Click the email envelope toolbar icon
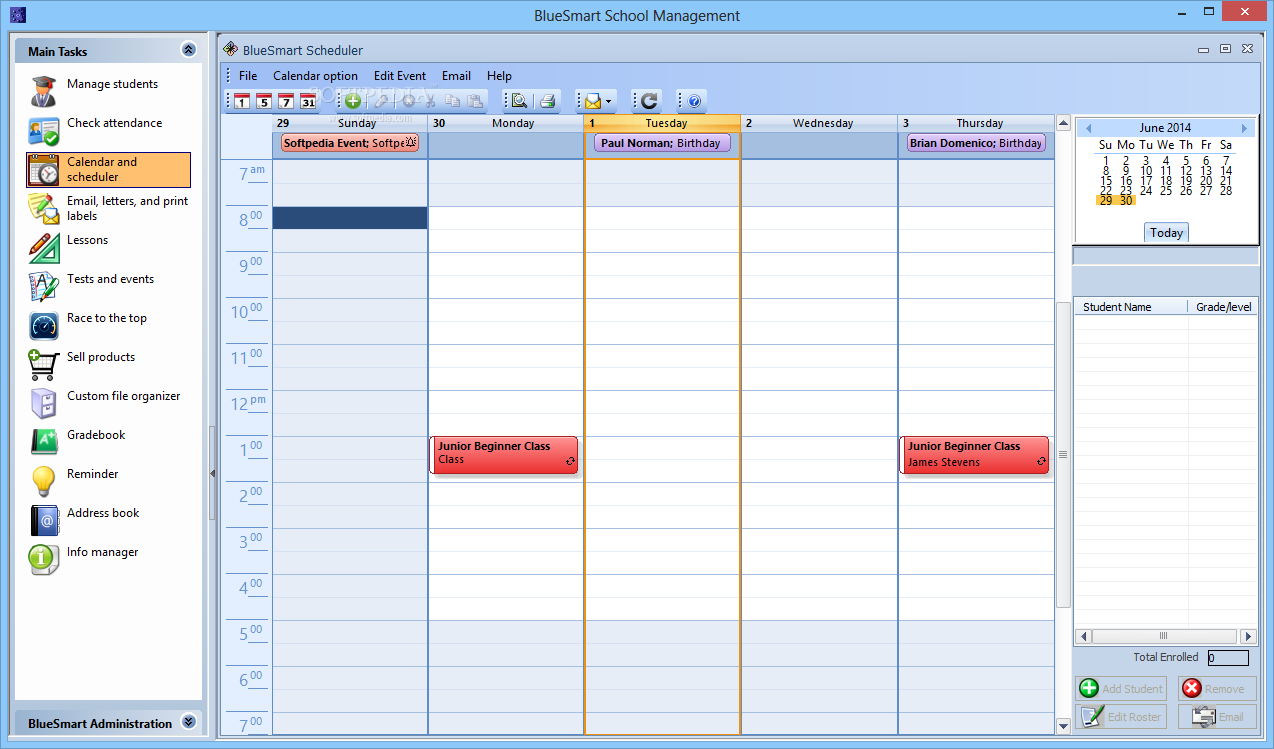1274x749 pixels. (x=593, y=101)
